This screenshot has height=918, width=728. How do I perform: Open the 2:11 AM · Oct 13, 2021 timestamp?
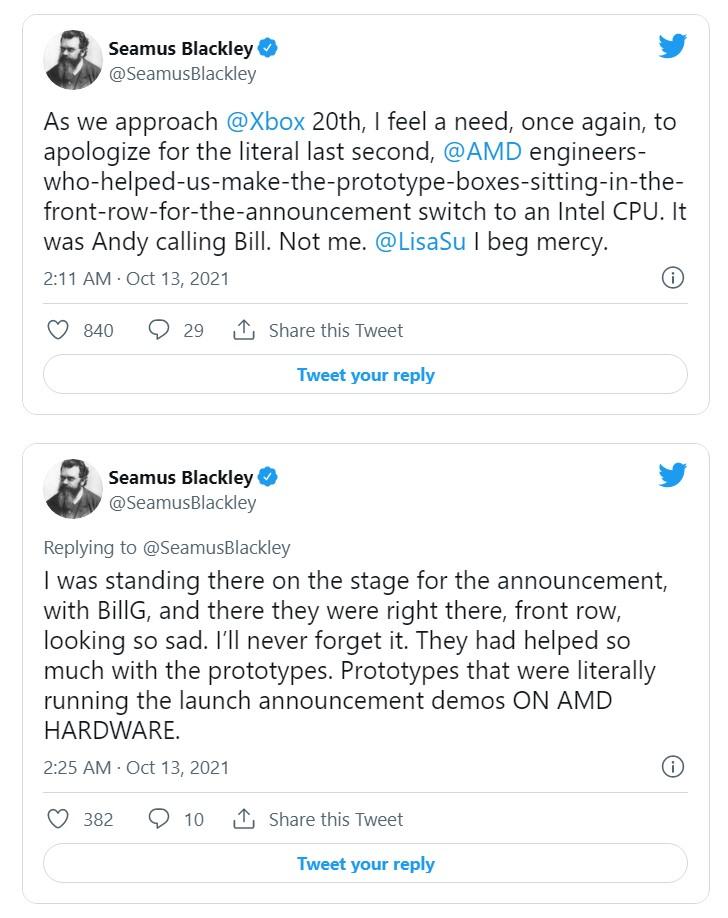pos(136,279)
